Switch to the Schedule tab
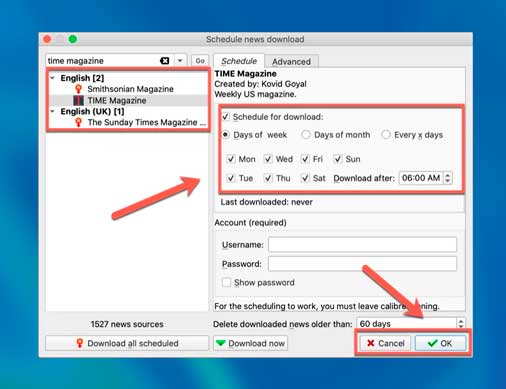This screenshot has height=389, width=506. pos(239,61)
